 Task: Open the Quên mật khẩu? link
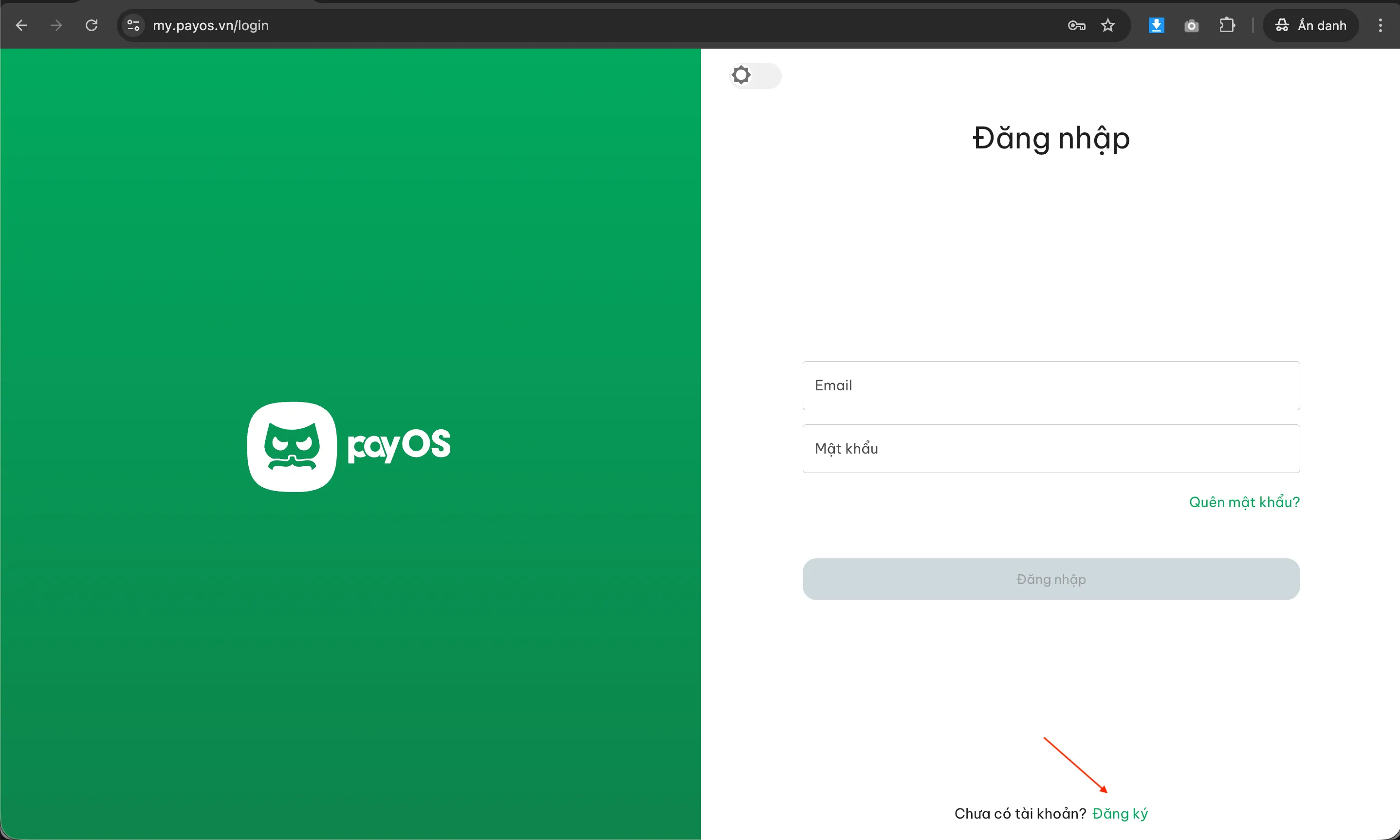point(1243,501)
